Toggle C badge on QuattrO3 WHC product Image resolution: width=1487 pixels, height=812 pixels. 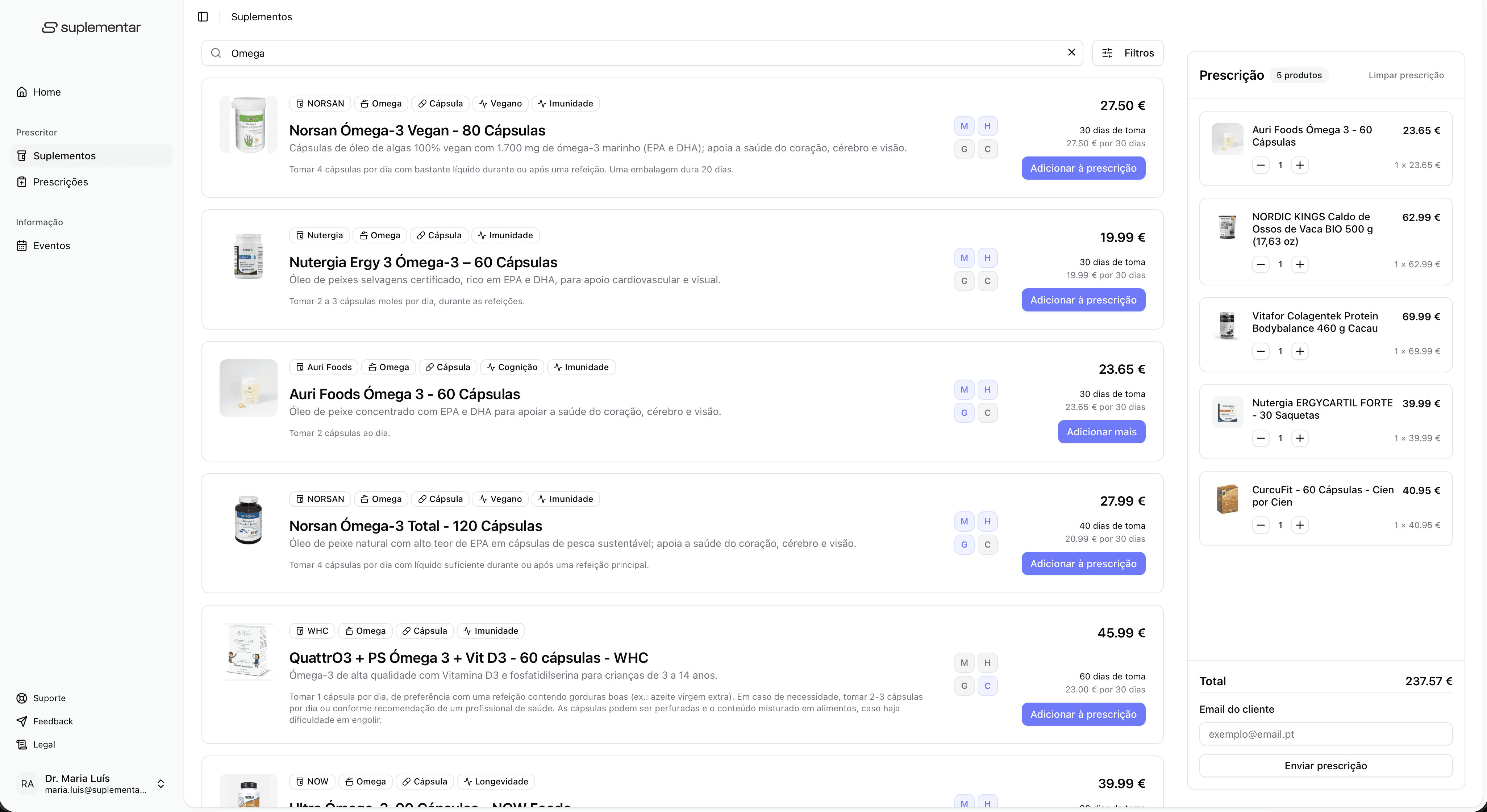coord(987,686)
